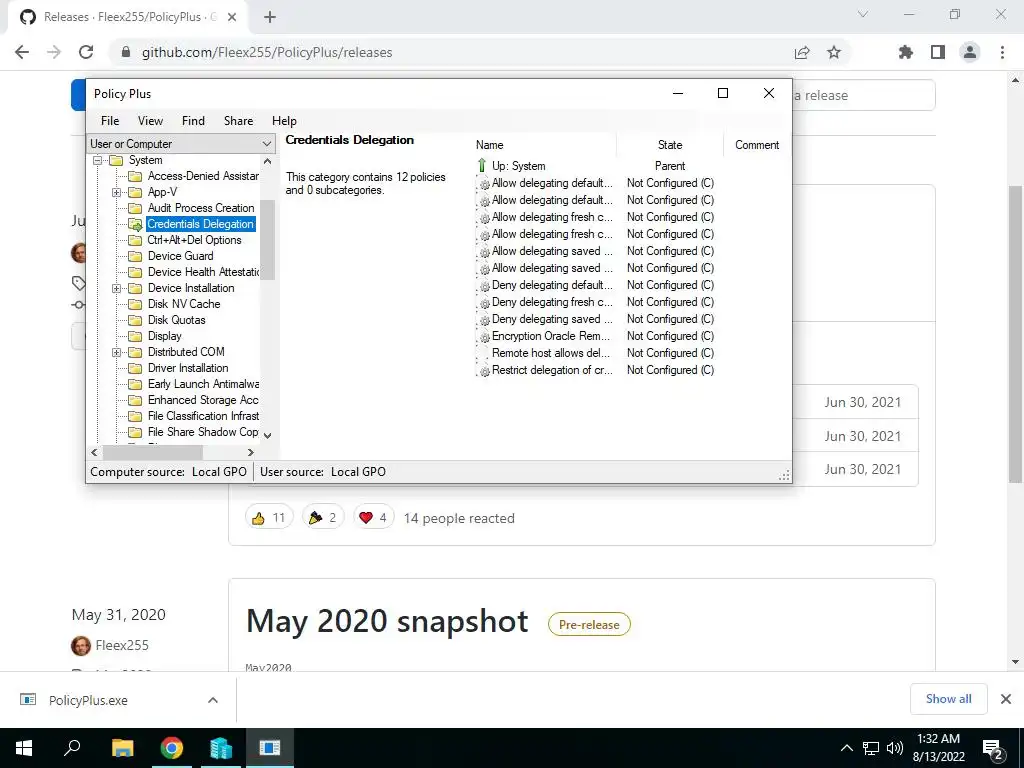Expand the Device Installation tree node
This screenshot has height=768, width=1024.
click(x=116, y=288)
